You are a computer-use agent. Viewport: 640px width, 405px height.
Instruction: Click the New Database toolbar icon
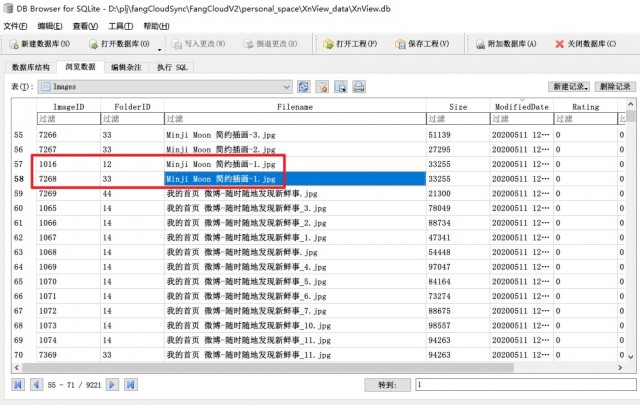14,44
